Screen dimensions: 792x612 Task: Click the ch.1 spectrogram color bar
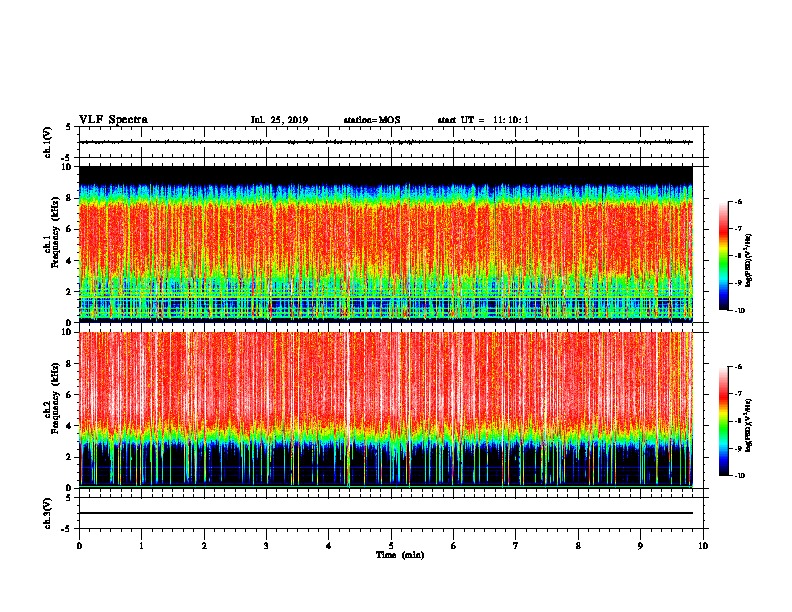tap(723, 256)
